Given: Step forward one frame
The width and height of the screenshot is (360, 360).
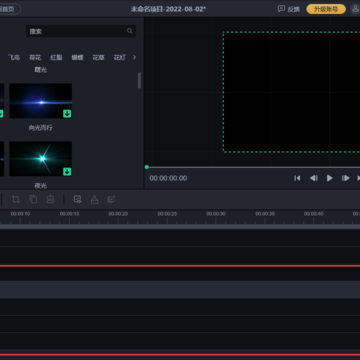Looking at the screenshot, I should (346, 178).
